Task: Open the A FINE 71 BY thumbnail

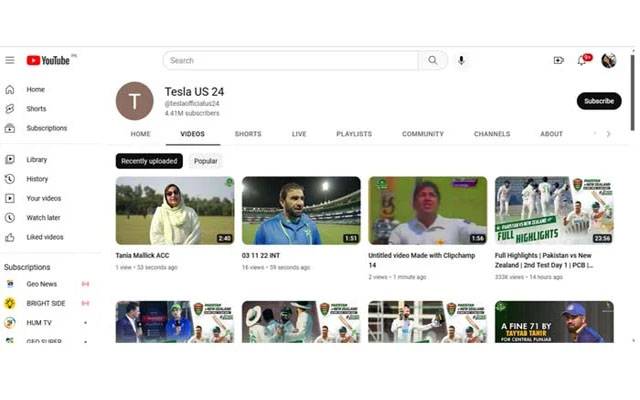Action: [x=554, y=322]
